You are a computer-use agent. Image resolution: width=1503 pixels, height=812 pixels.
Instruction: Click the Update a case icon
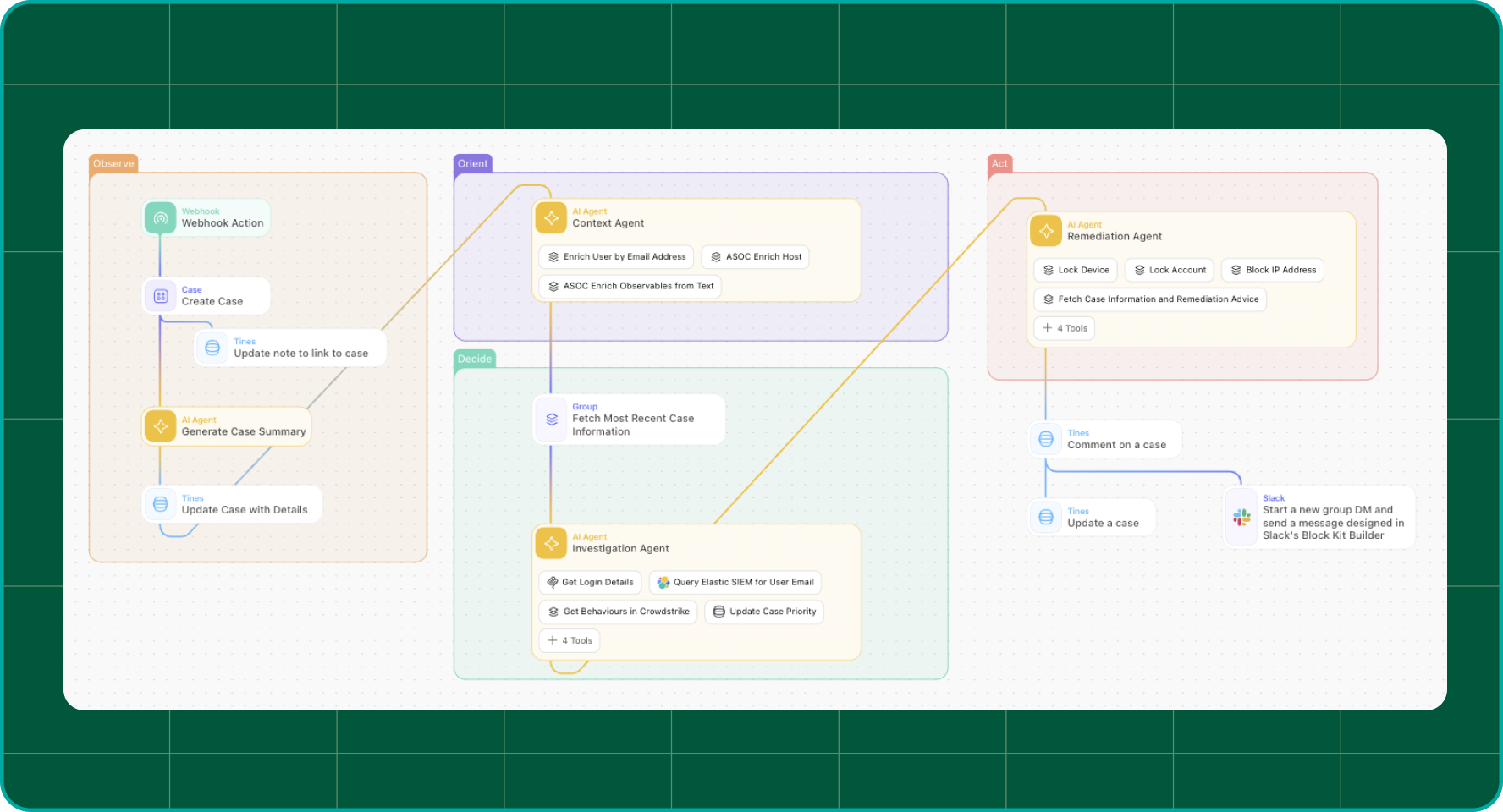(1046, 517)
